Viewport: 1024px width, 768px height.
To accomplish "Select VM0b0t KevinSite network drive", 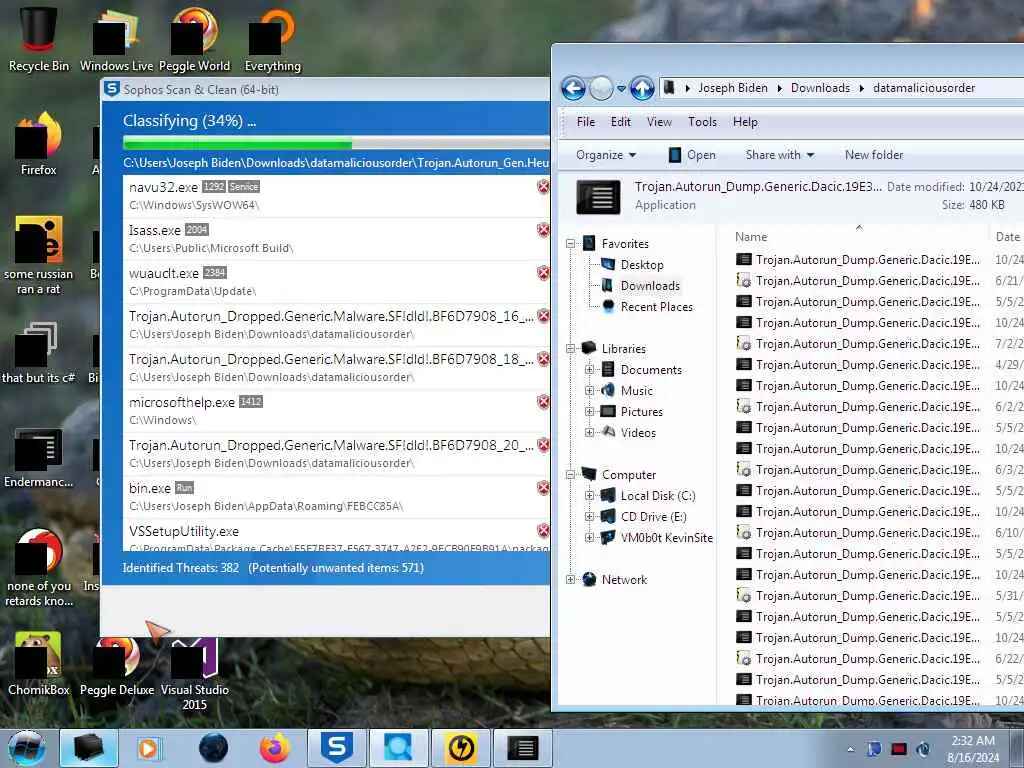I will coord(656,537).
